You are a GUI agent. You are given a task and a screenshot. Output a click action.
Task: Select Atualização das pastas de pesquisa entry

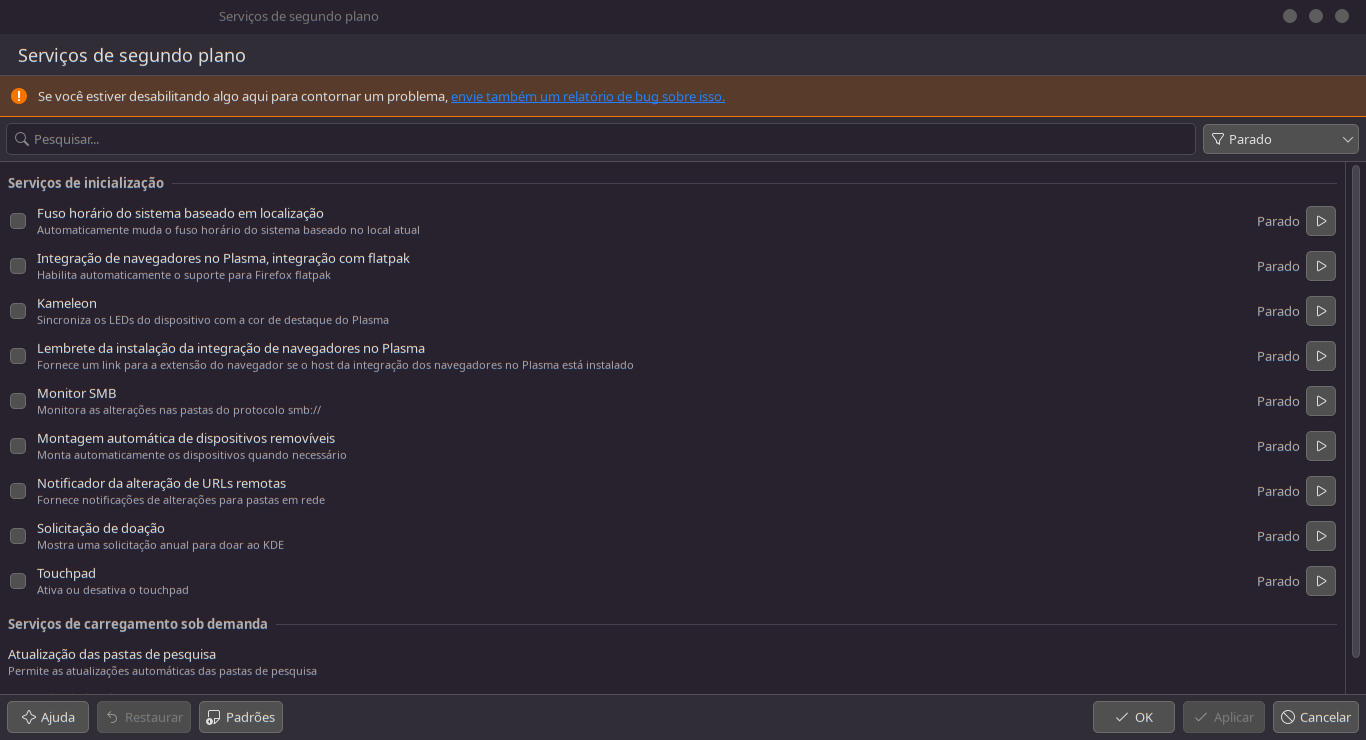pyautogui.click(x=112, y=655)
